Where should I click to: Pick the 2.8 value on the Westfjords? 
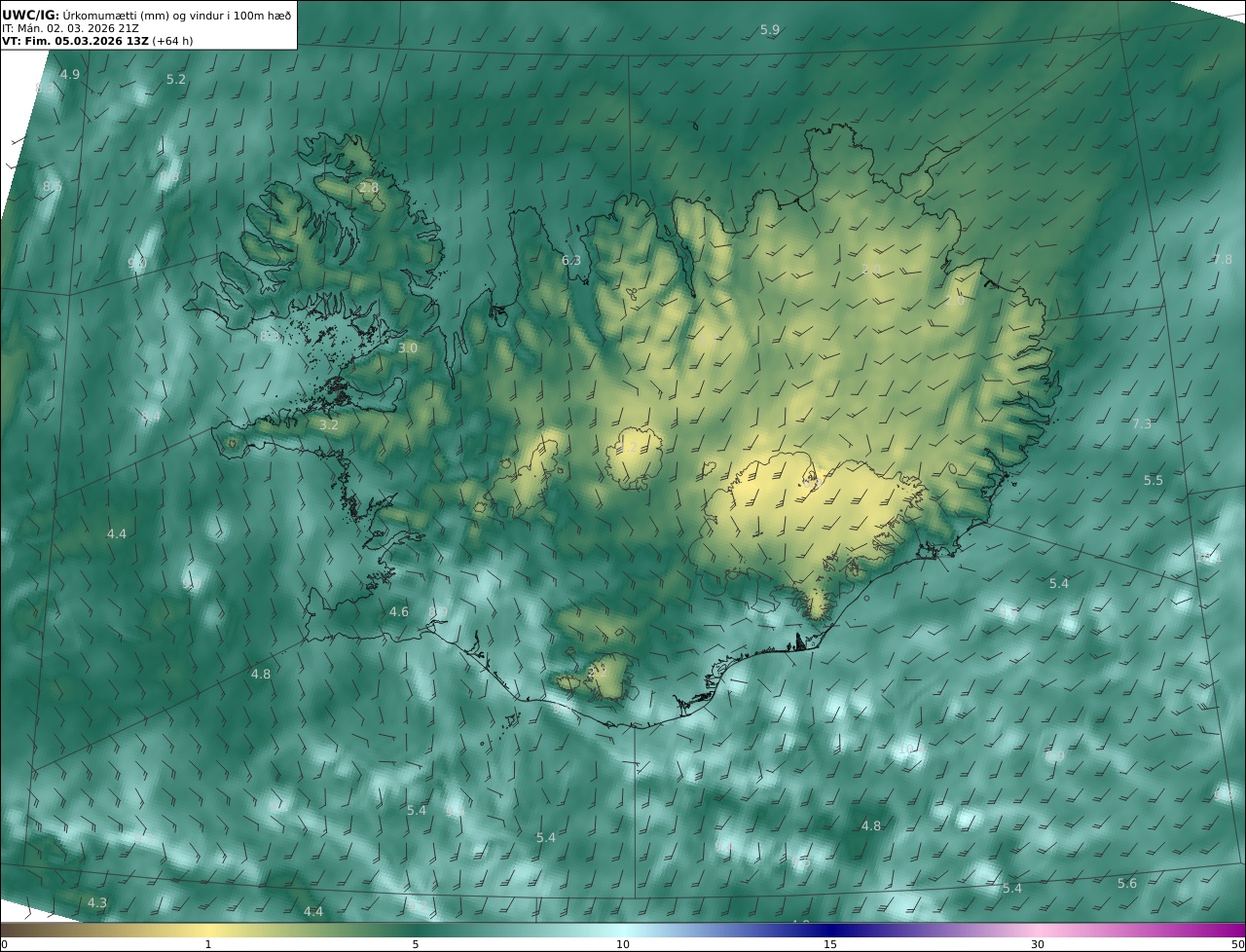coord(369,187)
